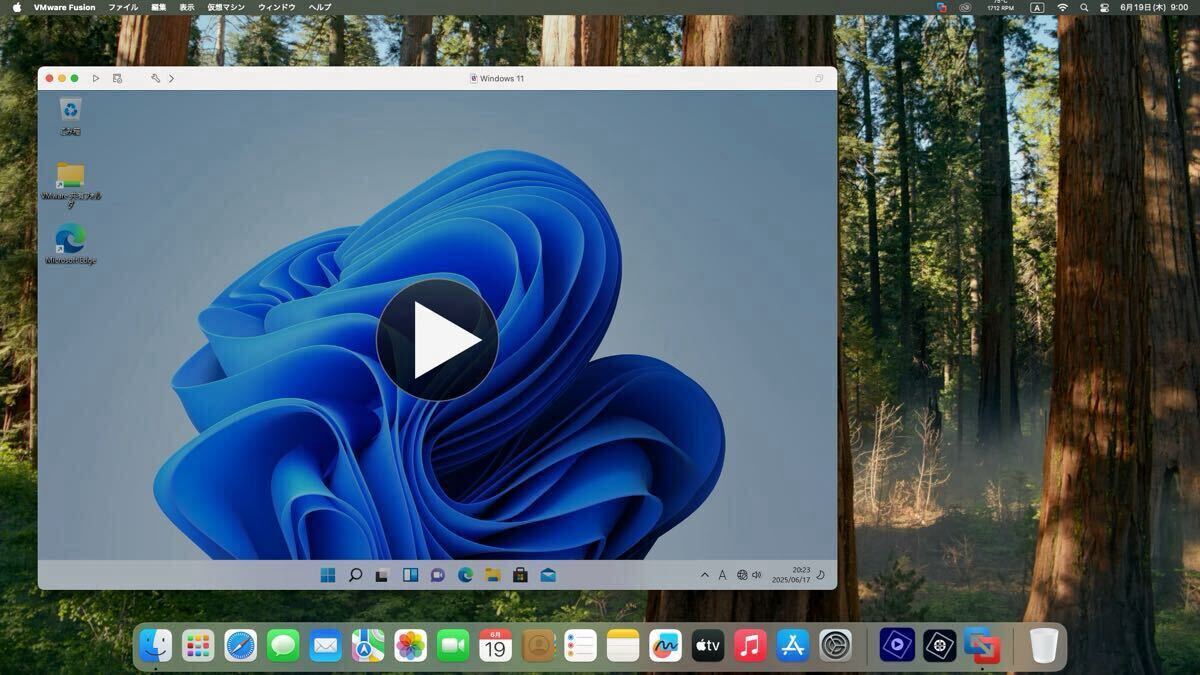Open the 表示 menu
The height and width of the screenshot is (675, 1200).
coord(187,7)
